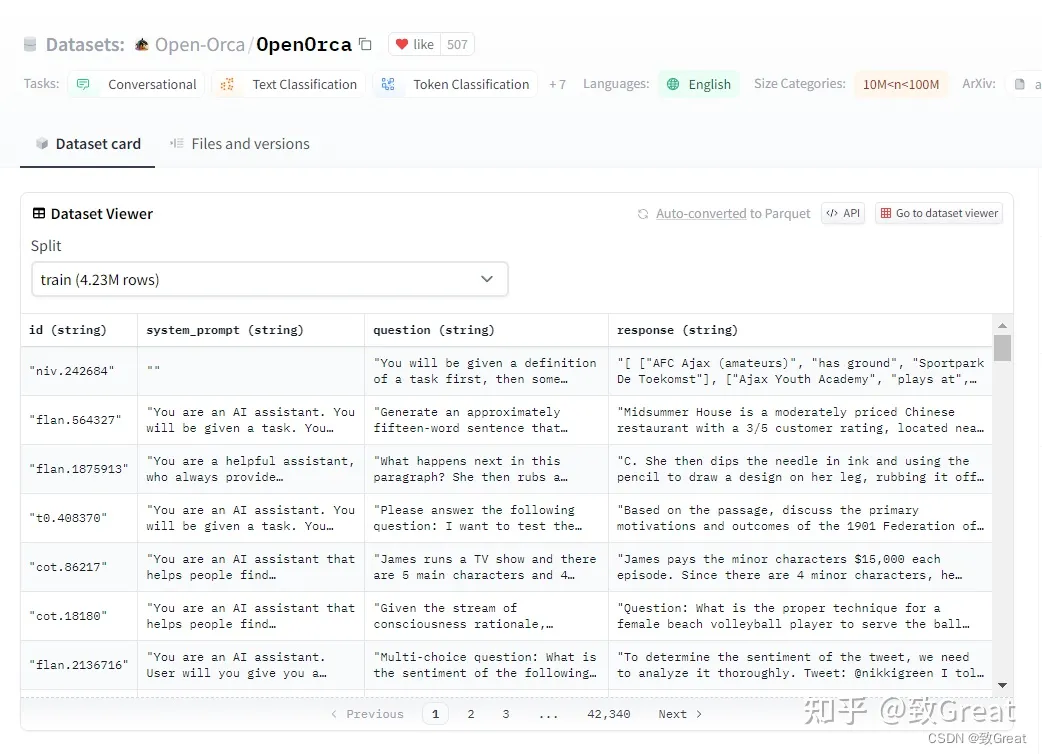The height and width of the screenshot is (754, 1042).
Task: Click the dropdown chevron in the Split selector
Action: 487,279
